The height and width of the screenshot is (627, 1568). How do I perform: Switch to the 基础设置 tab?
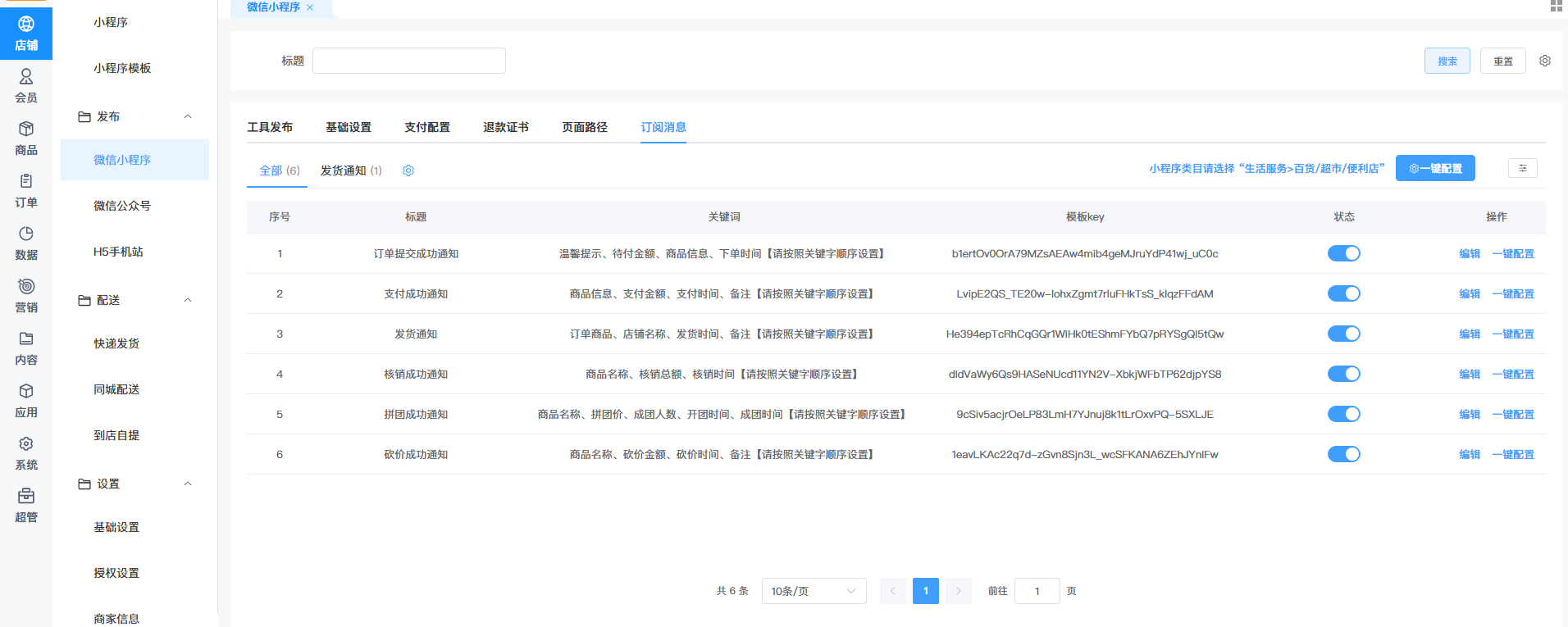(x=349, y=127)
